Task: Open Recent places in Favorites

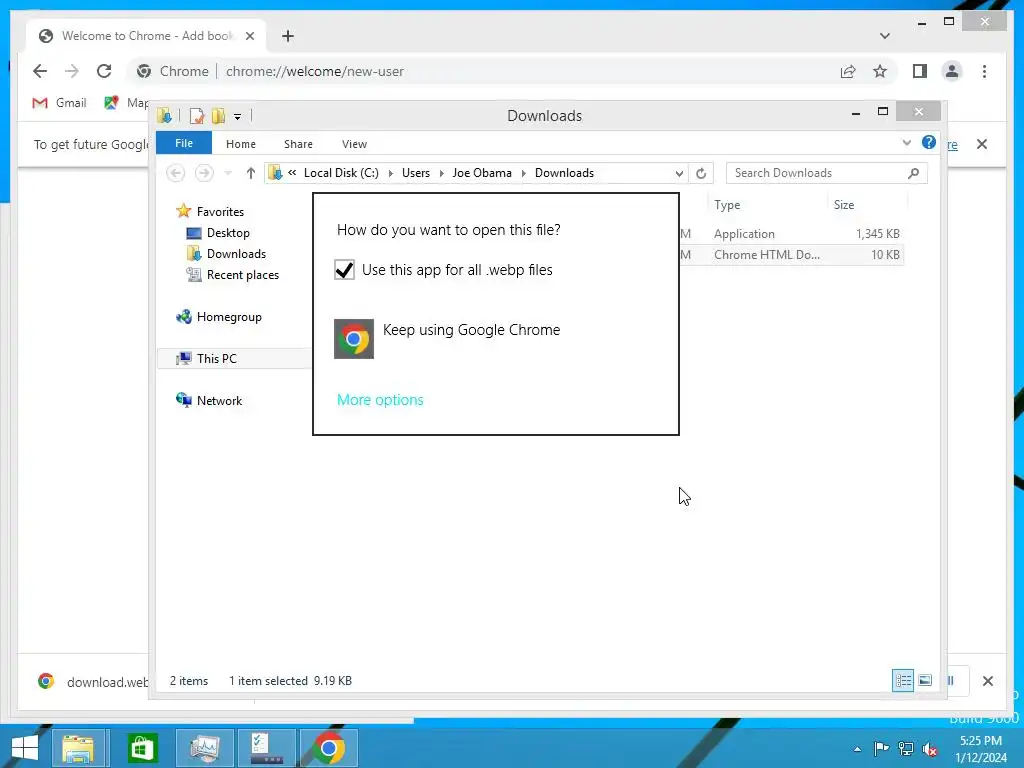Action: coord(242,275)
